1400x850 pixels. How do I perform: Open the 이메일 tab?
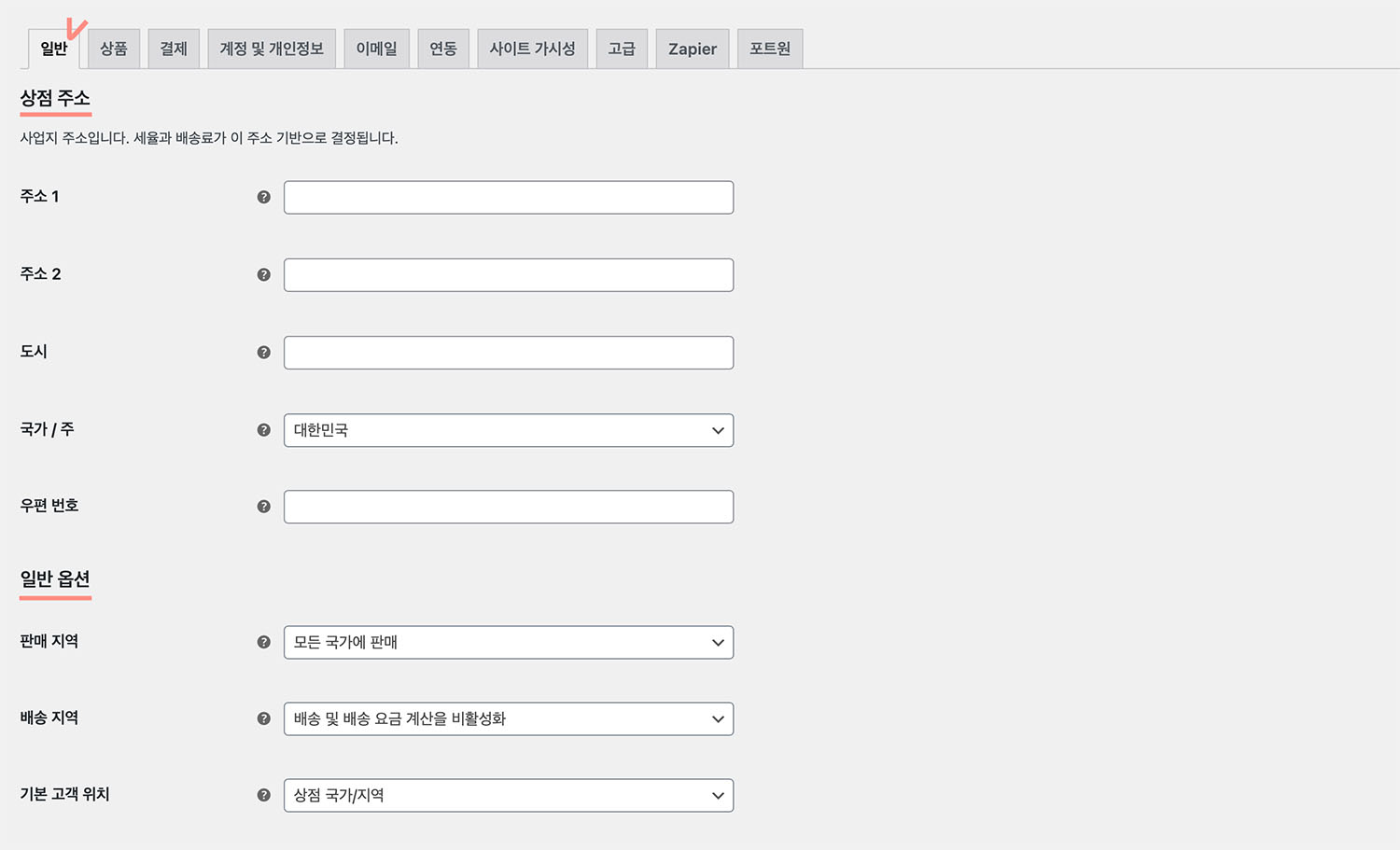tap(377, 49)
